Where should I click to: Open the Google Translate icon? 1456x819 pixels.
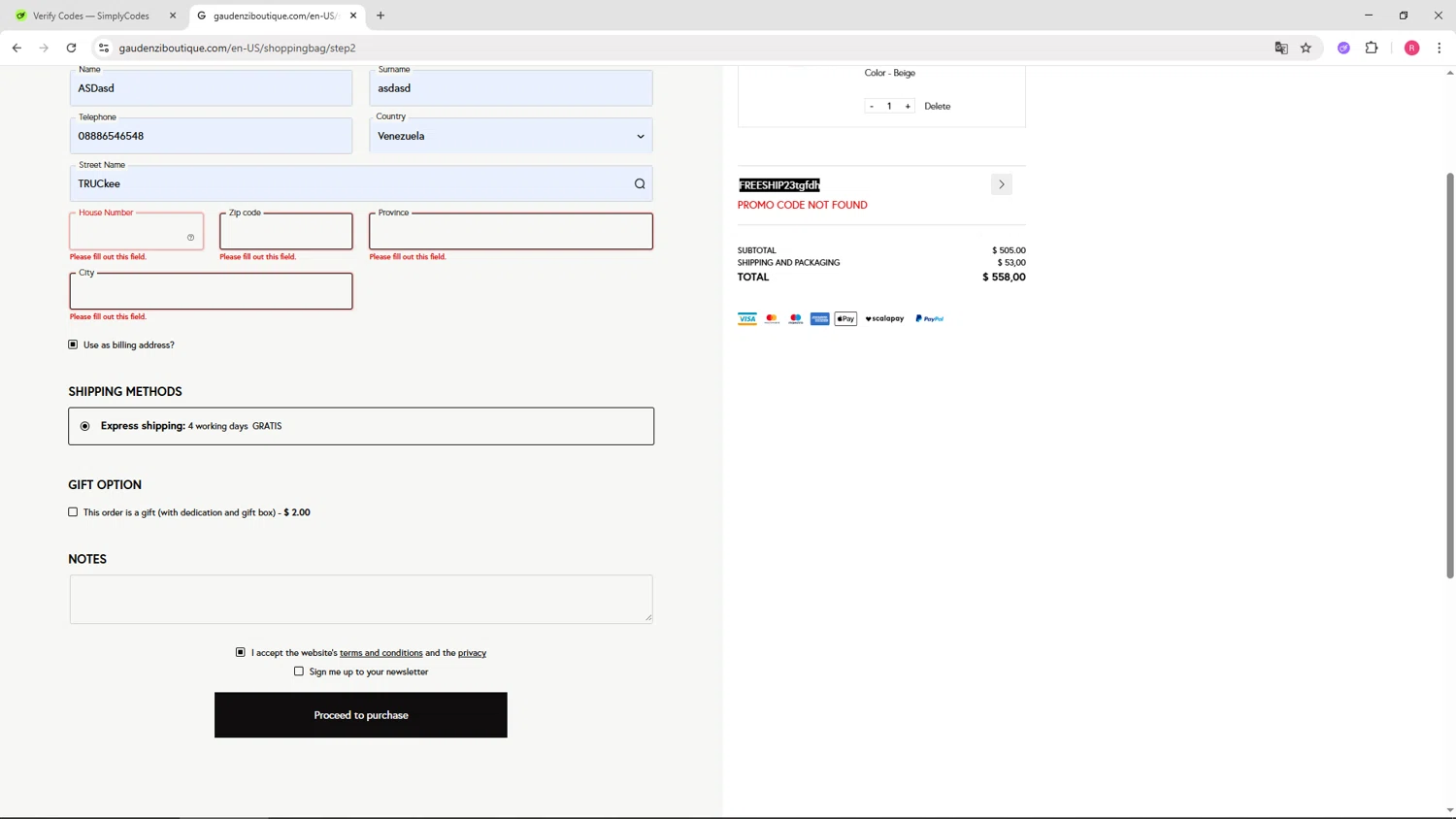(x=1281, y=48)
